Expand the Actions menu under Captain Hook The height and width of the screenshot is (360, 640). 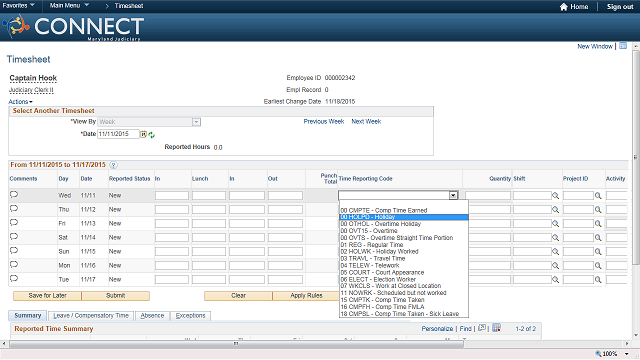point(20,102)
